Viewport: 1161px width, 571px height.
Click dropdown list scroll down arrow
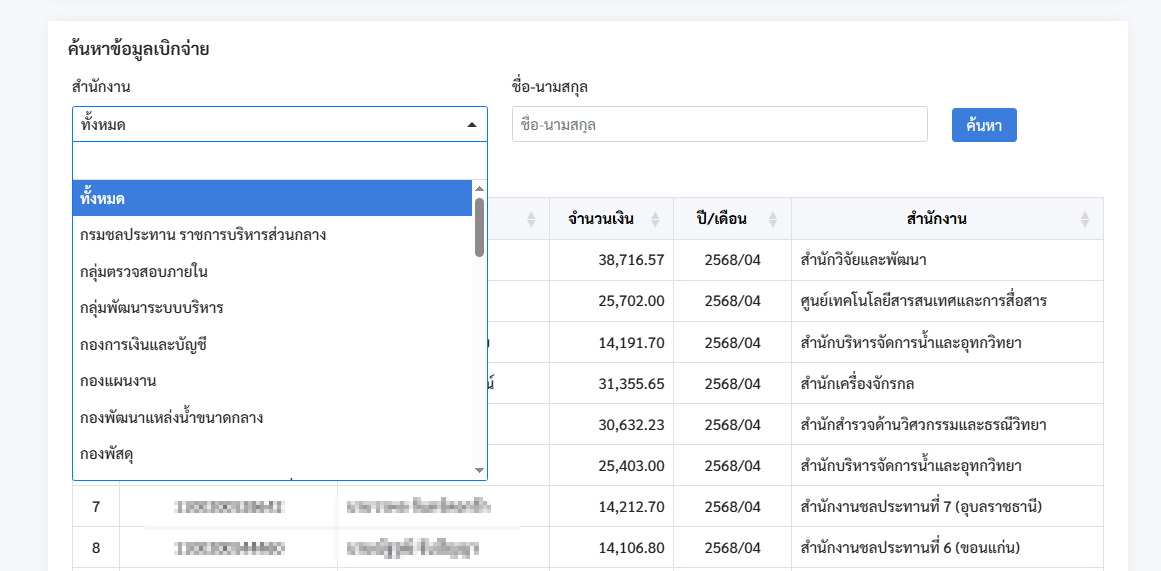pyautogui.click(x=479, y=470)
